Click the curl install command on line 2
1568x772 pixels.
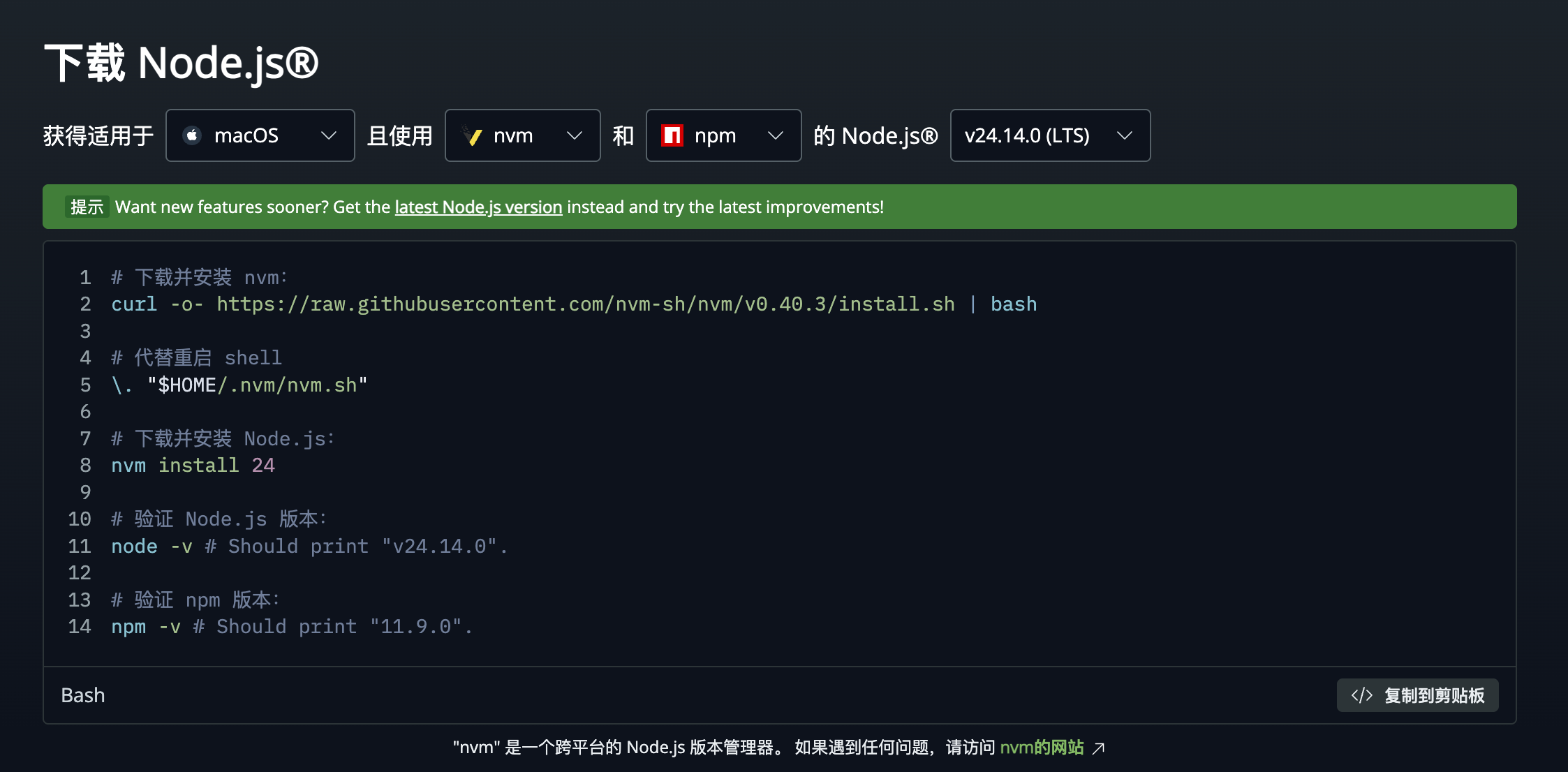574,304
